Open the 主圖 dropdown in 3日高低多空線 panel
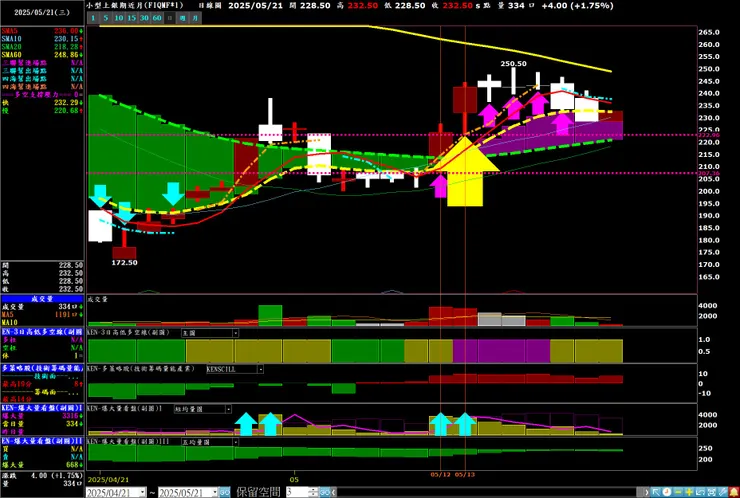The image size is (740, 498). pyautogui.click(x=235, y=333)
